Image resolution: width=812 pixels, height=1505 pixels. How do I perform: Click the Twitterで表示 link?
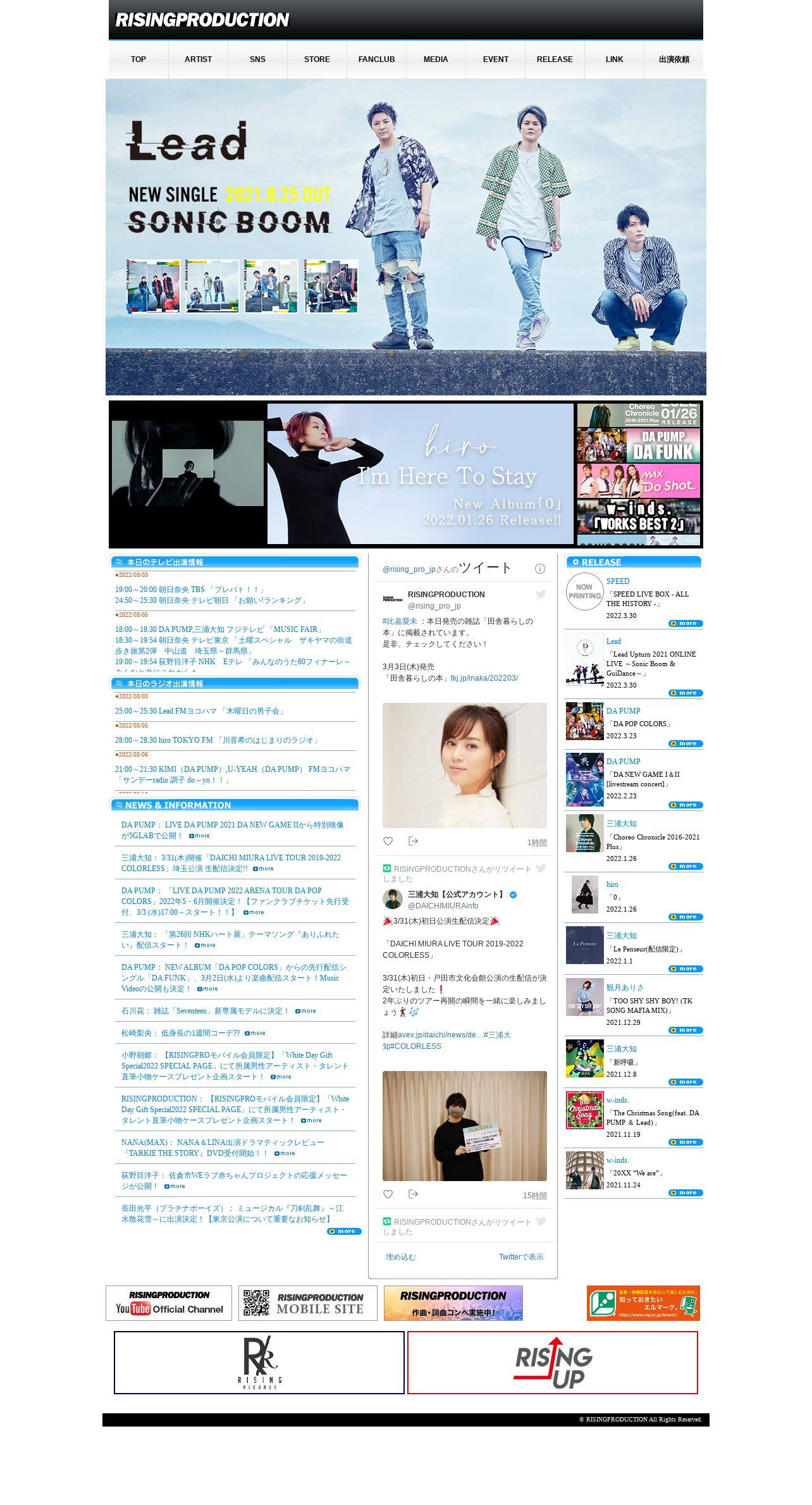click(x=521, y=1257)
